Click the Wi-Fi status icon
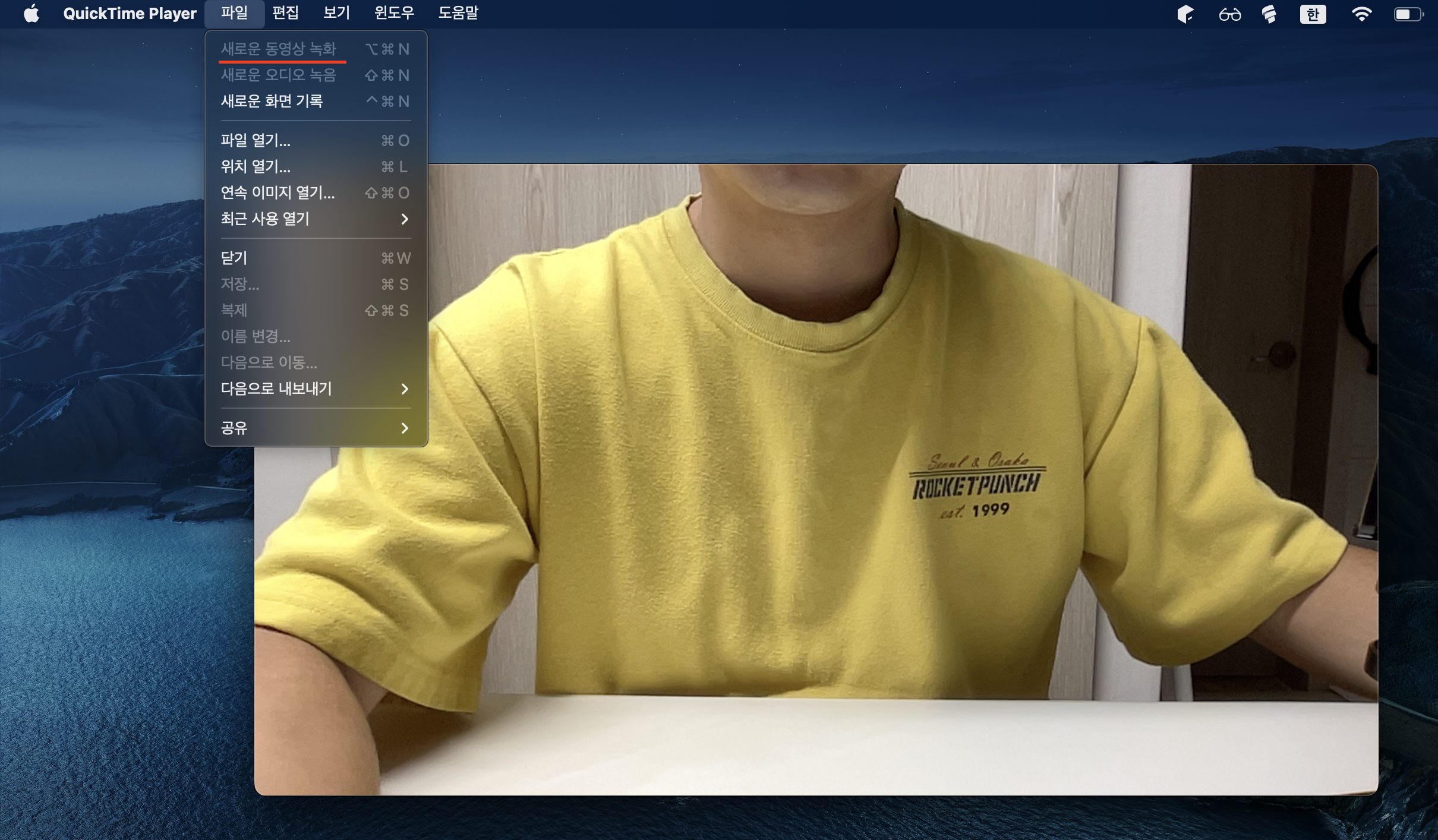1438x840 pixels. tap(1361, 14)
